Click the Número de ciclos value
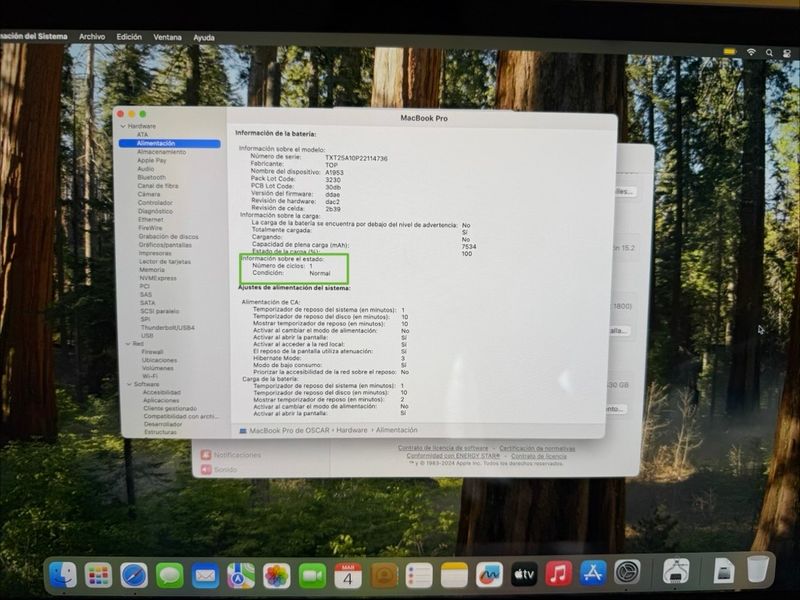This screenshot has width=800, height=600. [x=311, y=266]
